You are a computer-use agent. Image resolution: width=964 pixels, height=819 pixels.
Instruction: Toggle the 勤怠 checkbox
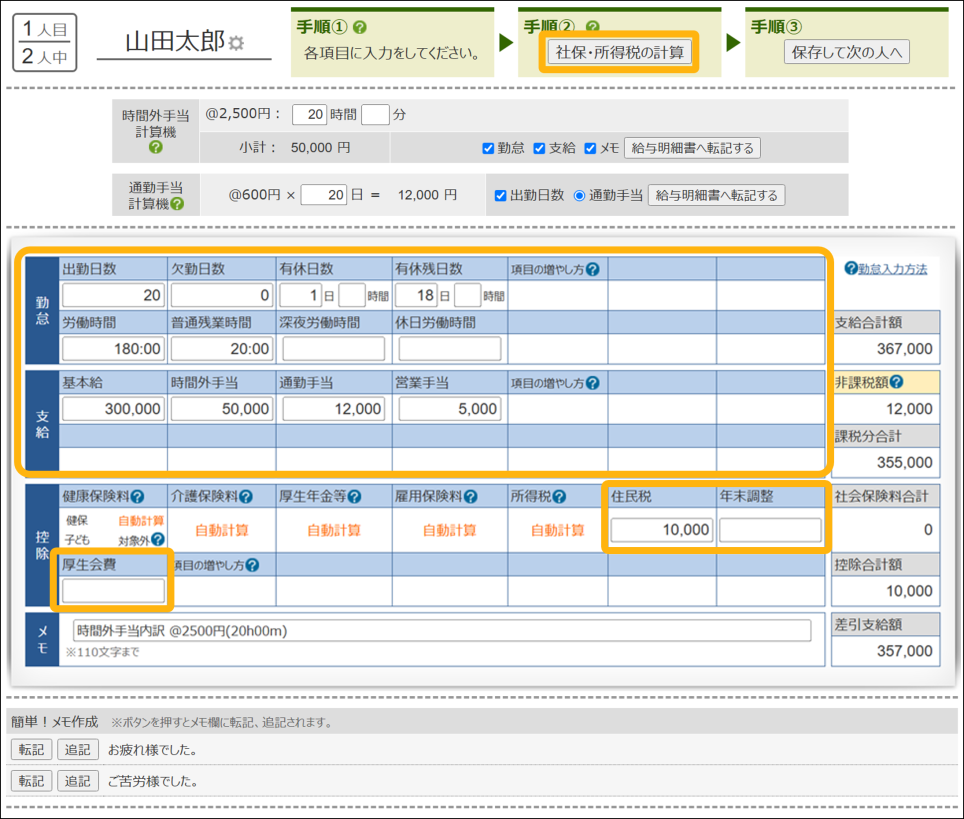pyautogui.click(x=488, y=149)
